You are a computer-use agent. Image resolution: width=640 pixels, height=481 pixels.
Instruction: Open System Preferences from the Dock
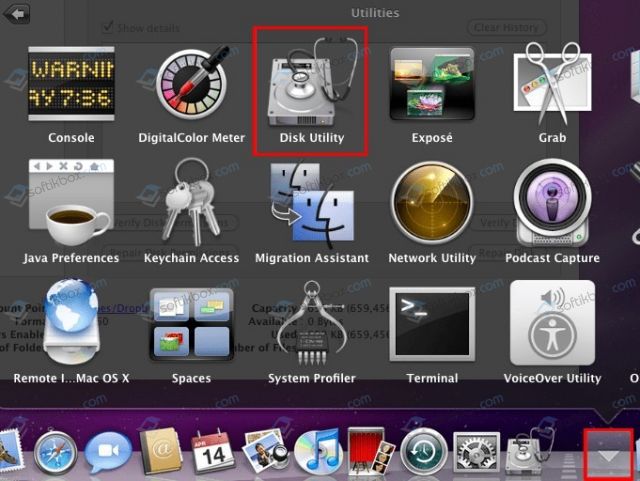tap(476, 452)
